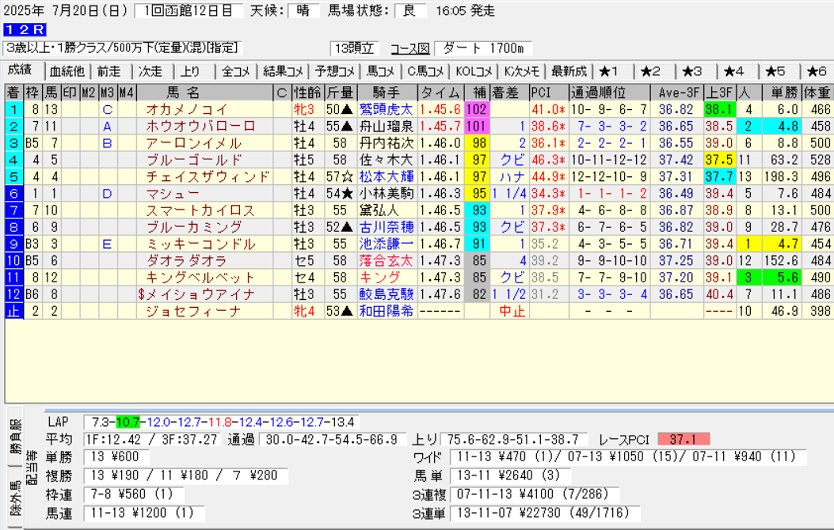Click the blue 止 marker box
This screenshot has width=834, height=530.
[13, 311]
